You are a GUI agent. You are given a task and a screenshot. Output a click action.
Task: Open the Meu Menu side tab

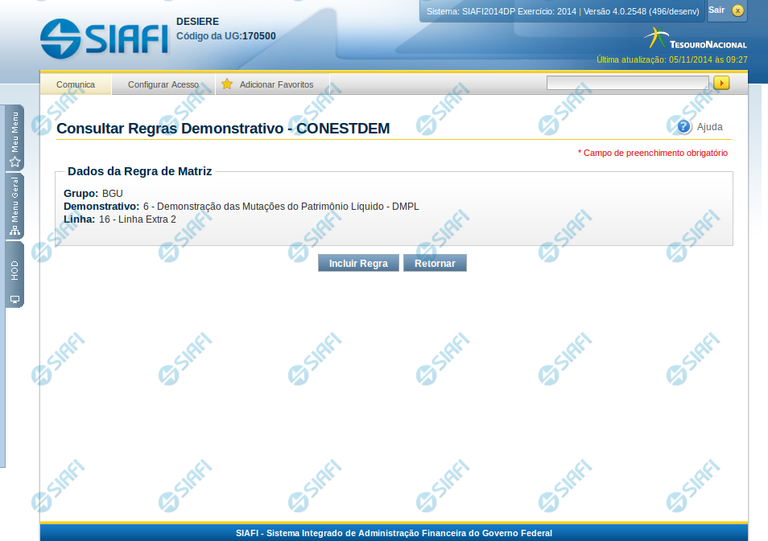tap(15, 138)
